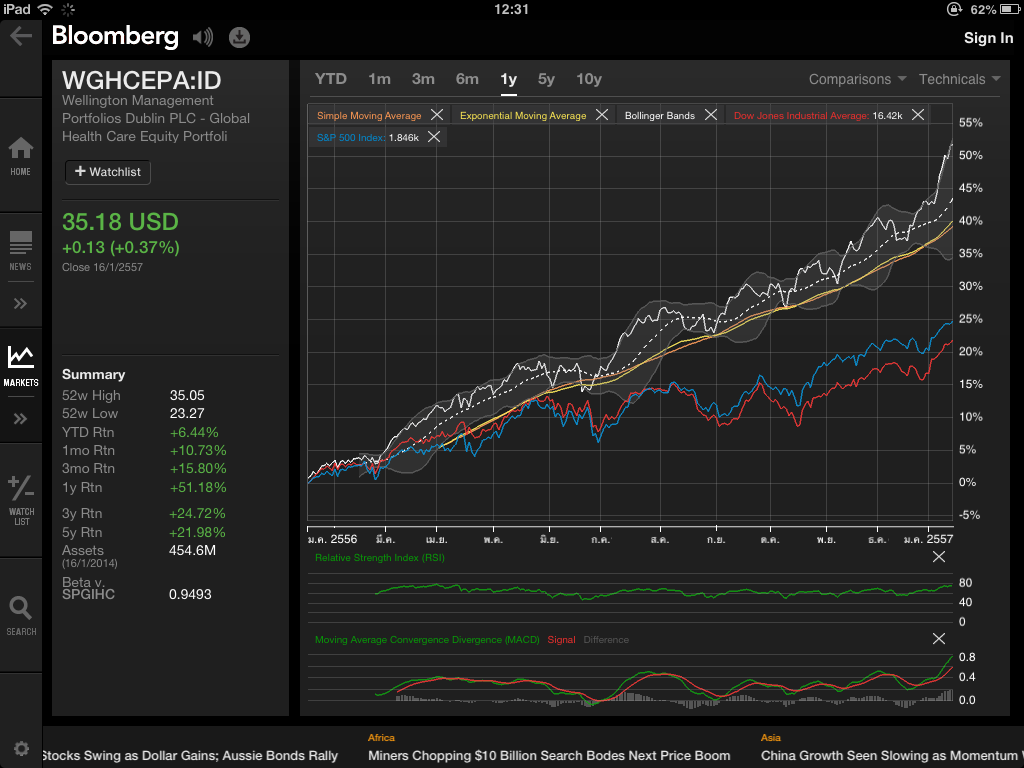Image resolution: width=1024 pixels, height=768 pixels.
Task: Open the Search sidebar icon
Action: [x=21, y=616]
